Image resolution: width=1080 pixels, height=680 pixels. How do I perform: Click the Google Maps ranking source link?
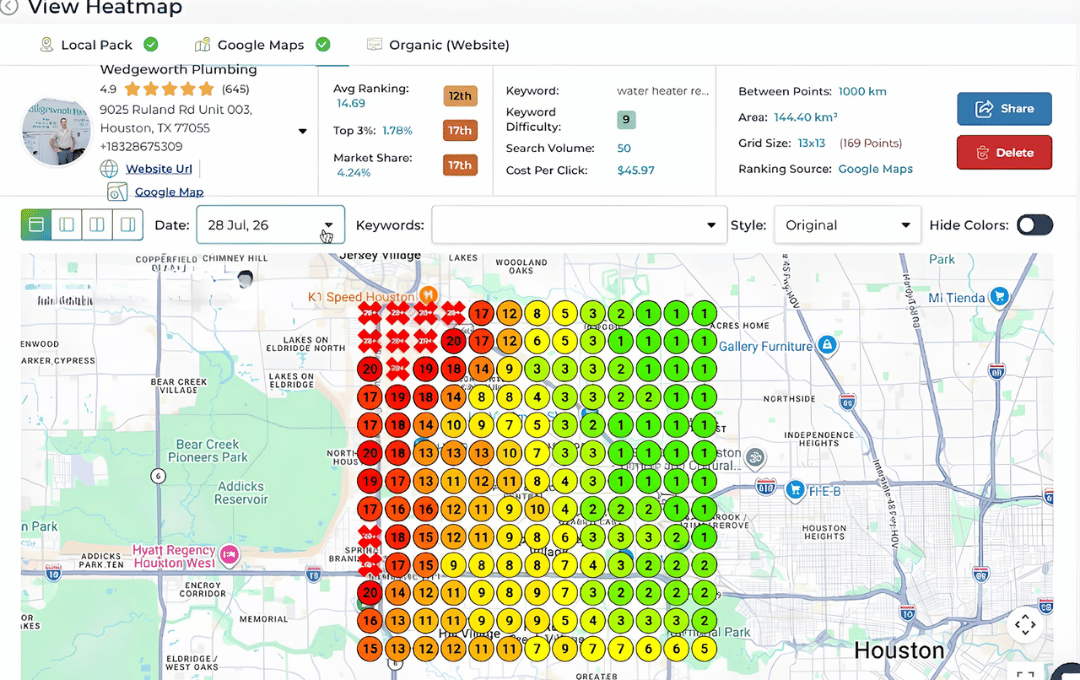tap(875, 169)
